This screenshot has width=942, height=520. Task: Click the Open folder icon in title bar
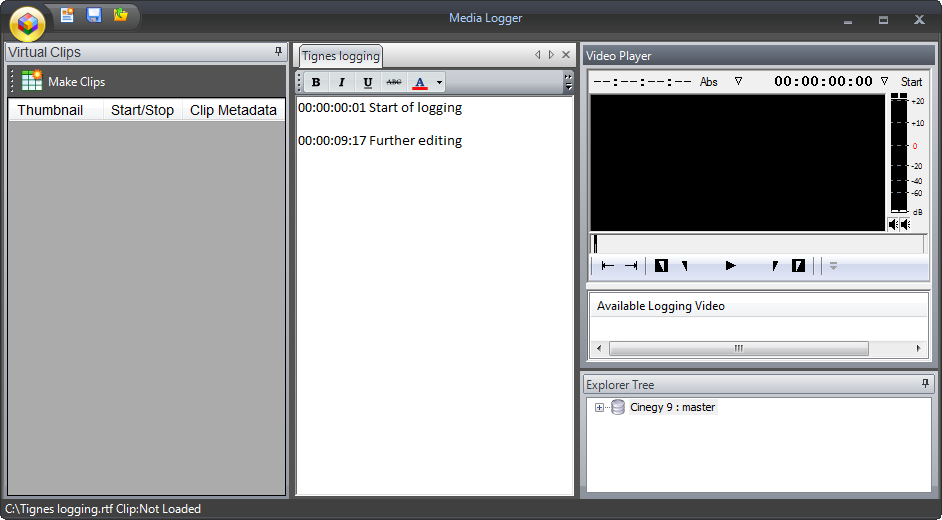121,15
